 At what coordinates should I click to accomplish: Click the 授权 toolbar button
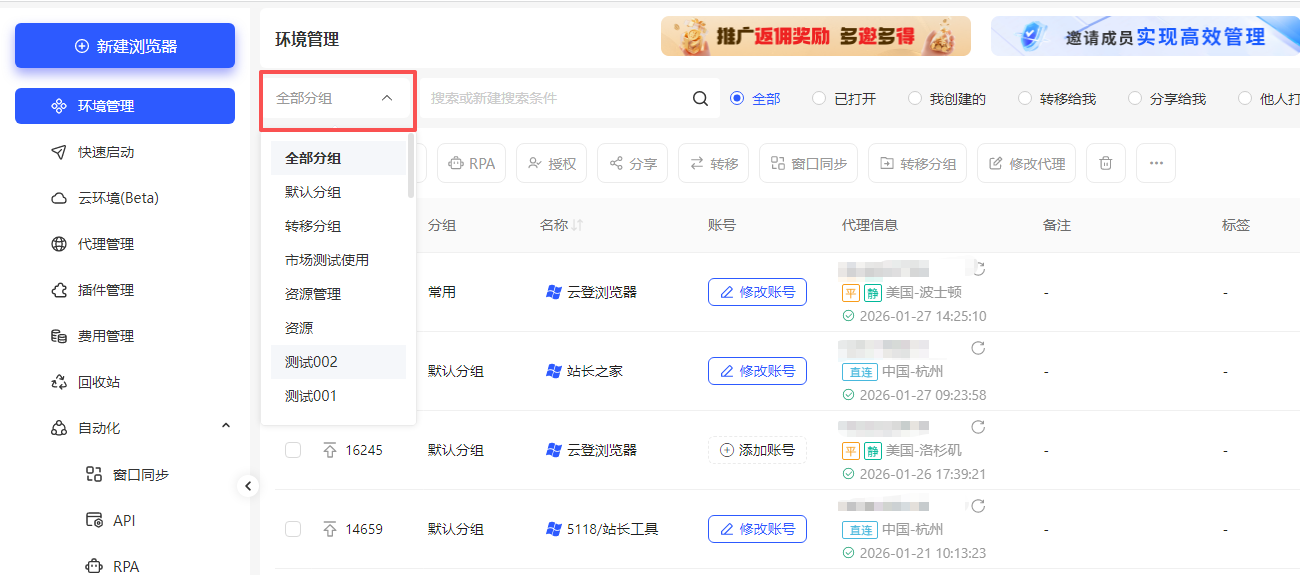click(x=551, y=163)
